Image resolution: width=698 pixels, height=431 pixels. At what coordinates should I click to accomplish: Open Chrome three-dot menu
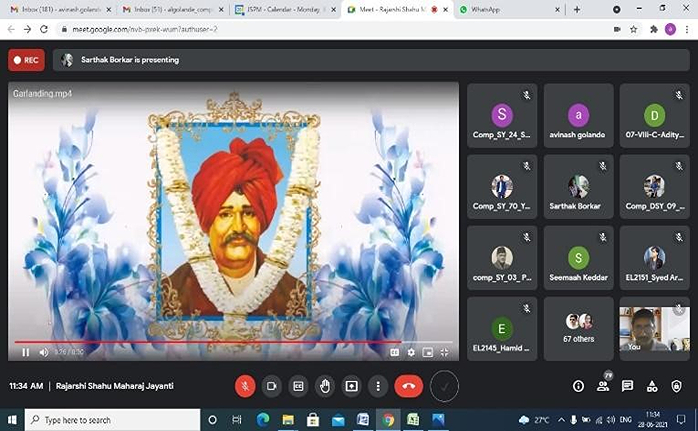point(687,29)
